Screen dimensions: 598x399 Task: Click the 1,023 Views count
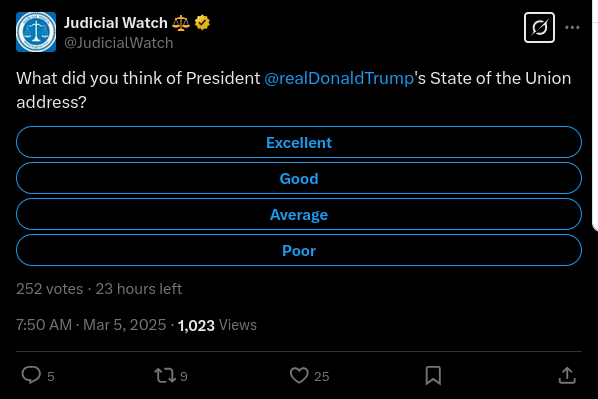tap(217, 325)
